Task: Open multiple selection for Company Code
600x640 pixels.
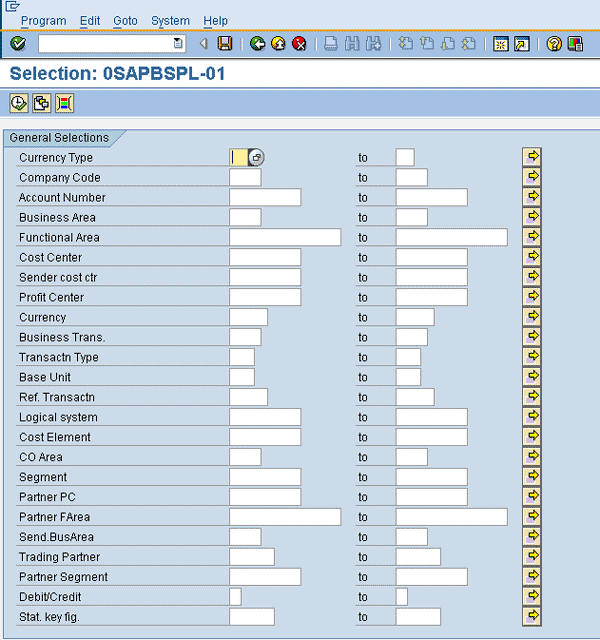Action: coord(532,177)
